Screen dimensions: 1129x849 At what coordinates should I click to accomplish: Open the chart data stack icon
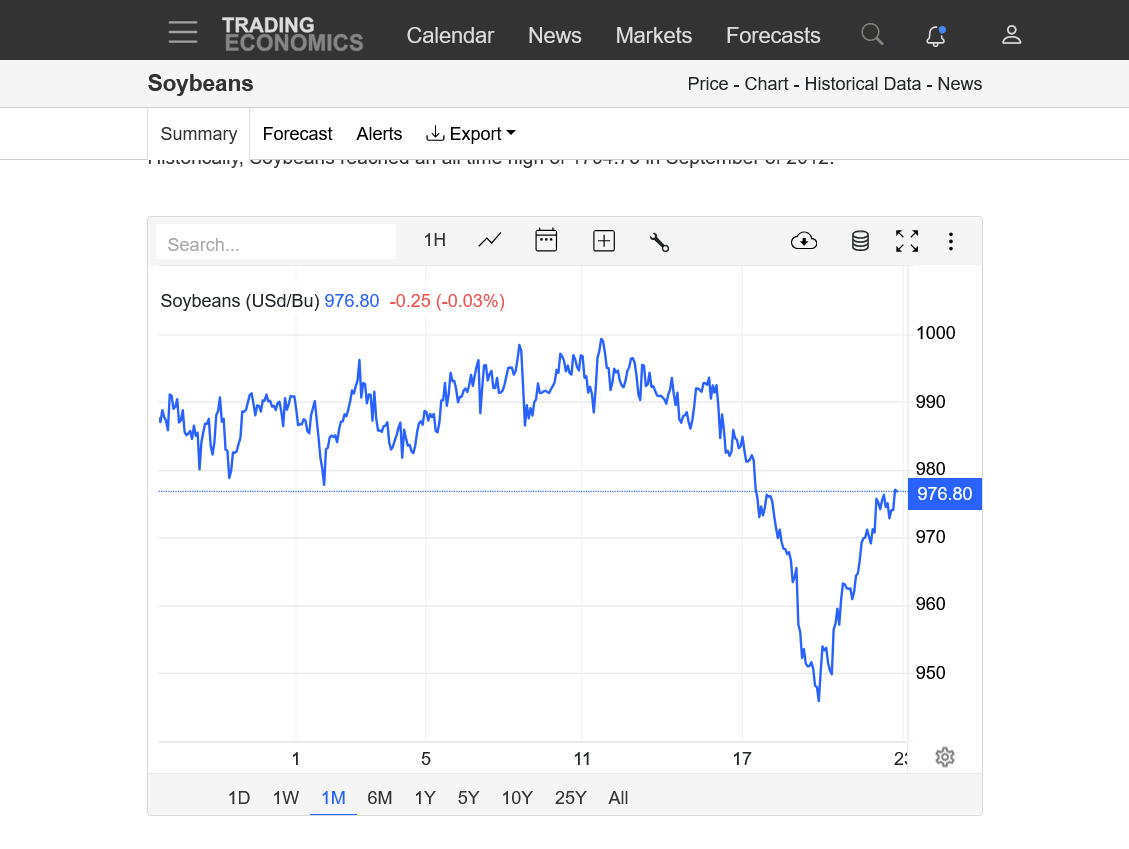click(x=860, y=241)
